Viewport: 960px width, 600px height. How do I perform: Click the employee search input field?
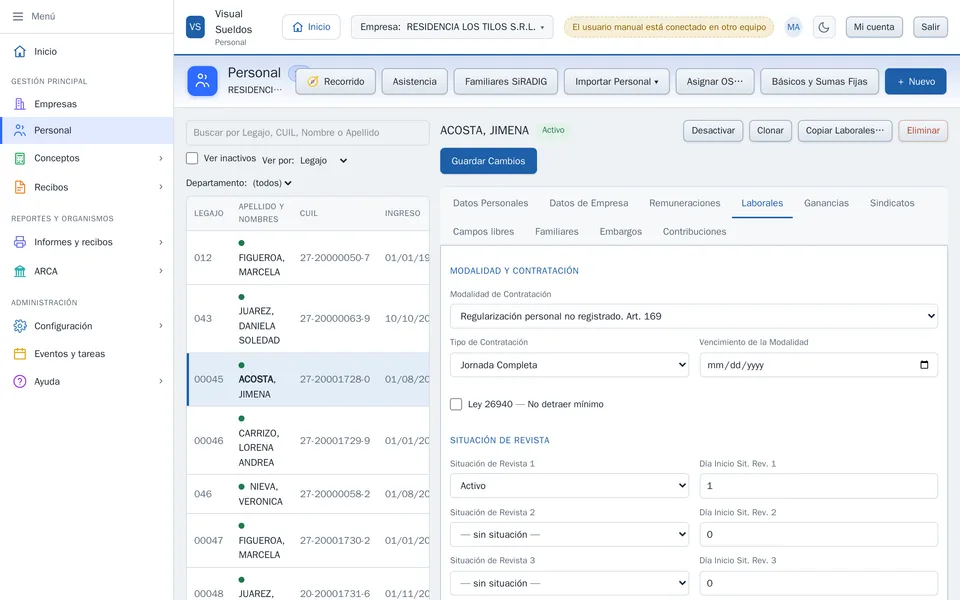(307, 132)
